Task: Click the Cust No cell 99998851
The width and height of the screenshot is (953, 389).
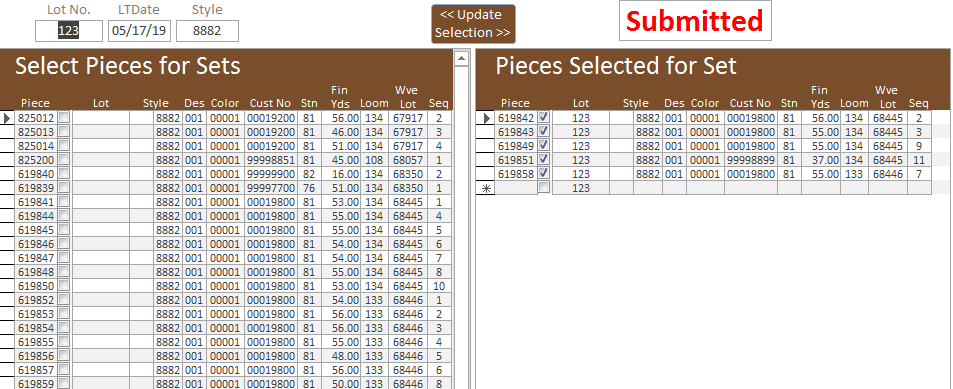Action: pos(271,160)
